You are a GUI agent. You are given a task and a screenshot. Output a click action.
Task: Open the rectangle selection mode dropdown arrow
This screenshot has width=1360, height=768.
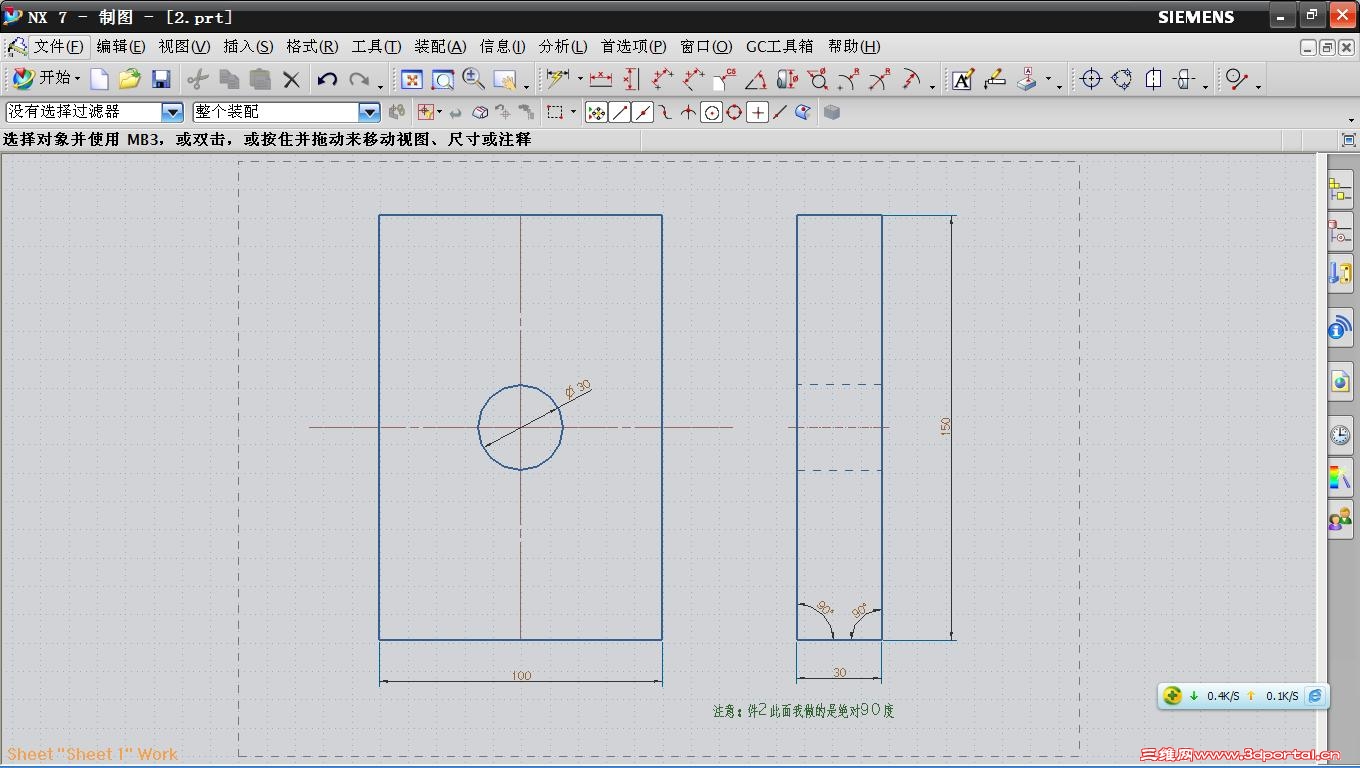(x=573, y=112)
